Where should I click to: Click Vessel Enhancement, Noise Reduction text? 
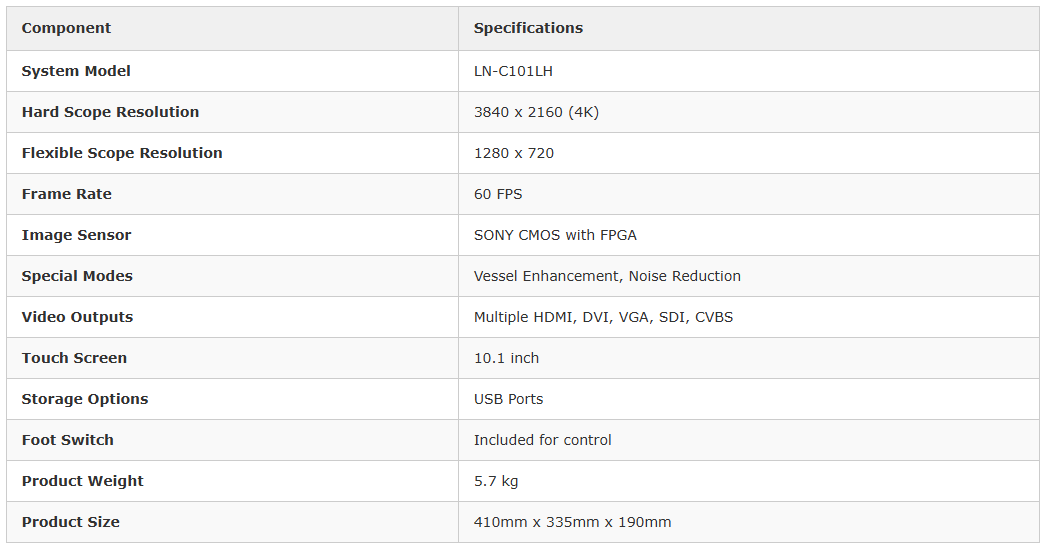[607, 276]
